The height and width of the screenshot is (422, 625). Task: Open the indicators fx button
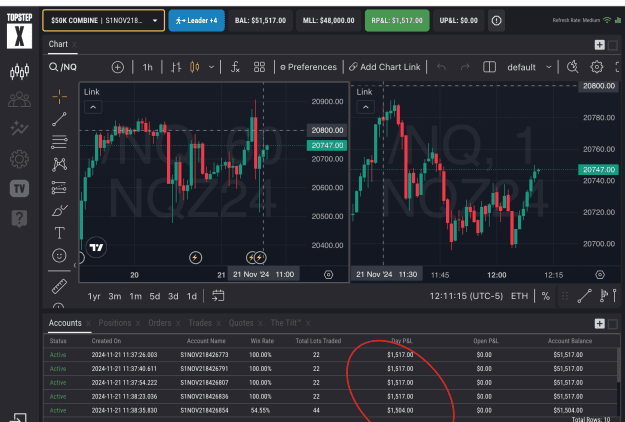[235, 67]
